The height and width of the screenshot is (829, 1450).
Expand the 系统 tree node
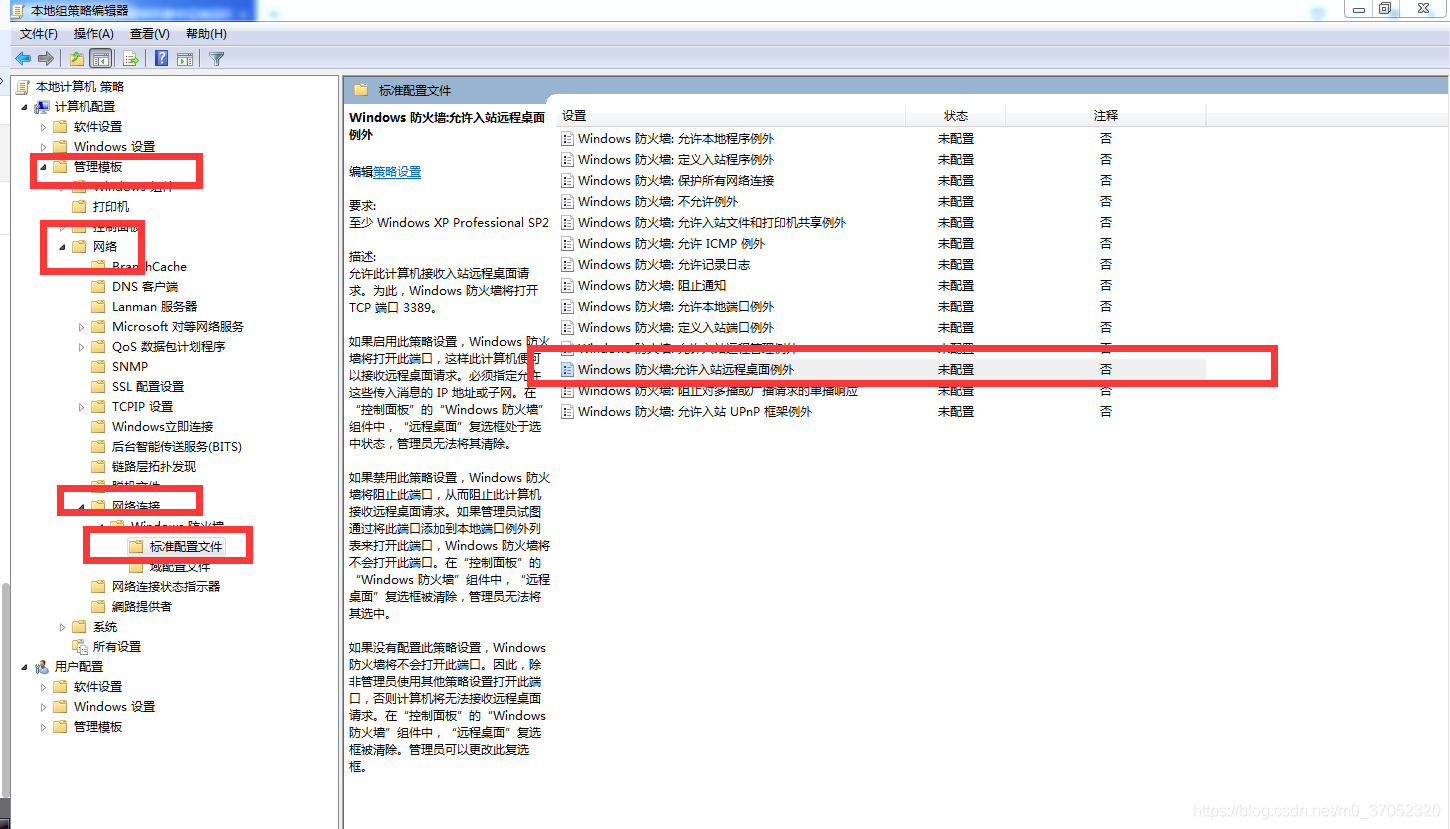click(62, 626)
